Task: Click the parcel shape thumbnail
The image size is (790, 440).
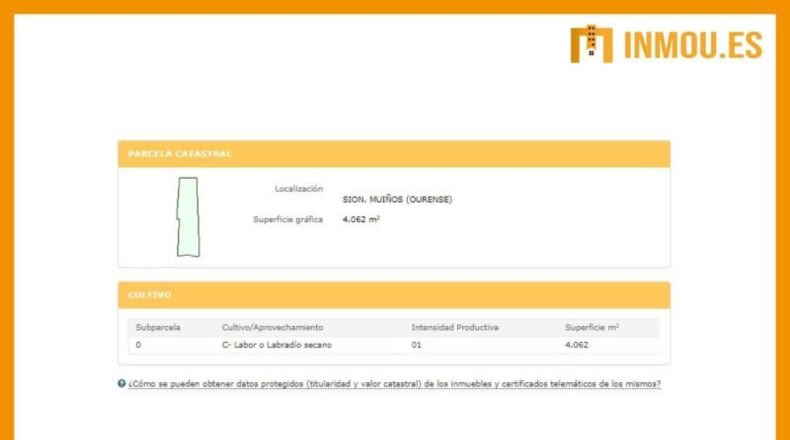Action: (x=188, y=217)
